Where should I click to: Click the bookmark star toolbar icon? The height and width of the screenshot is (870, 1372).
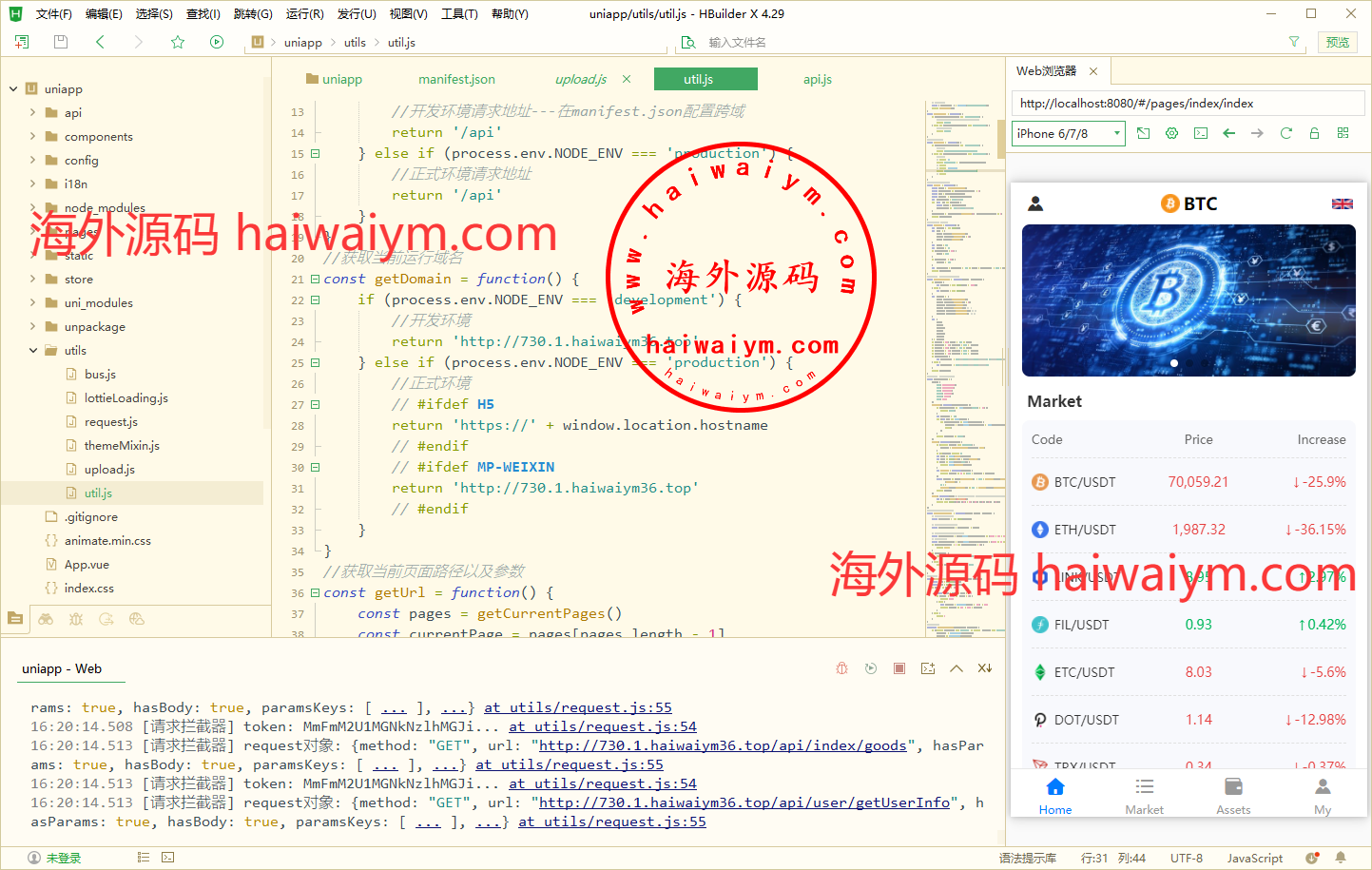[178, 42]
